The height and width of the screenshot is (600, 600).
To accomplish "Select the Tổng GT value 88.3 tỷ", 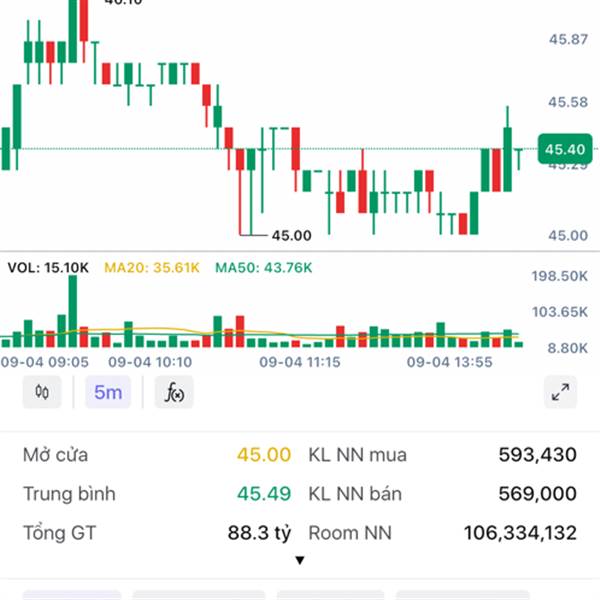I will 259,533.
